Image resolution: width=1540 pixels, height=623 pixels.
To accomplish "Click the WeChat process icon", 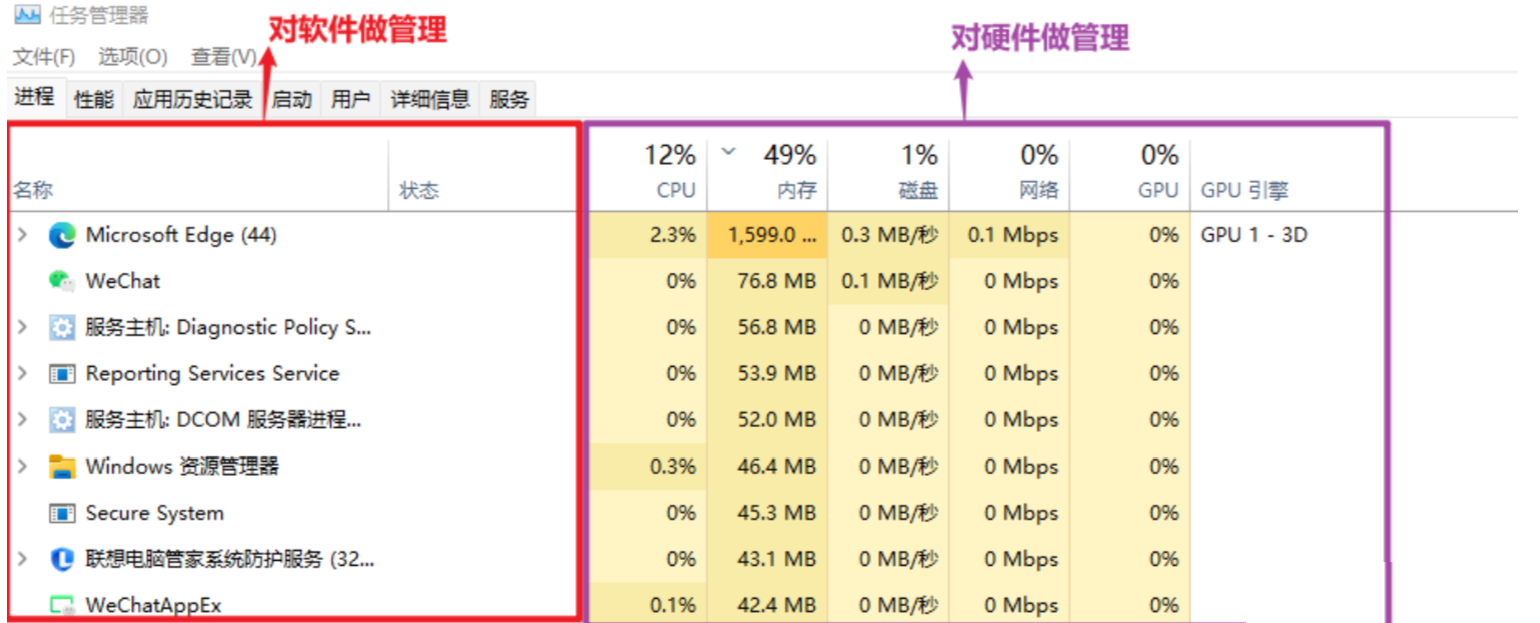I will (x=62, y=281).
